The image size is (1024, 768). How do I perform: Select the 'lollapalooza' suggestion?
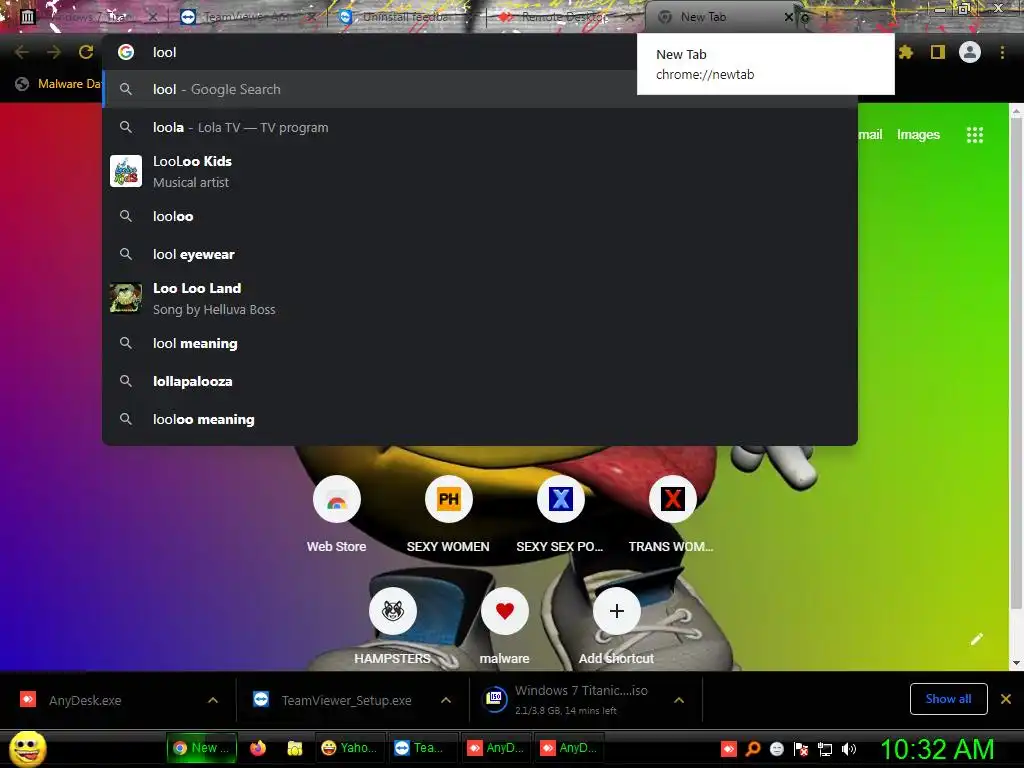480,381
